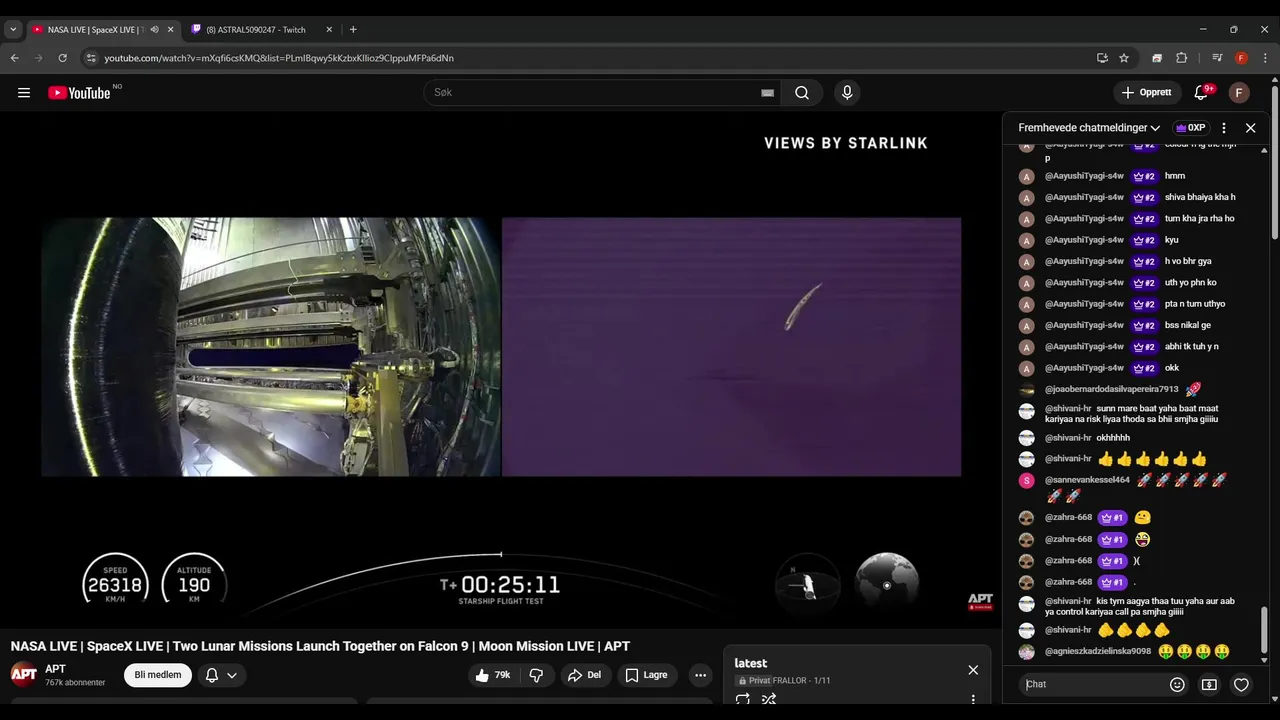This screenshot has width=1280, height=720.
Task: Click Bli medlem join button
Action: 158,675
